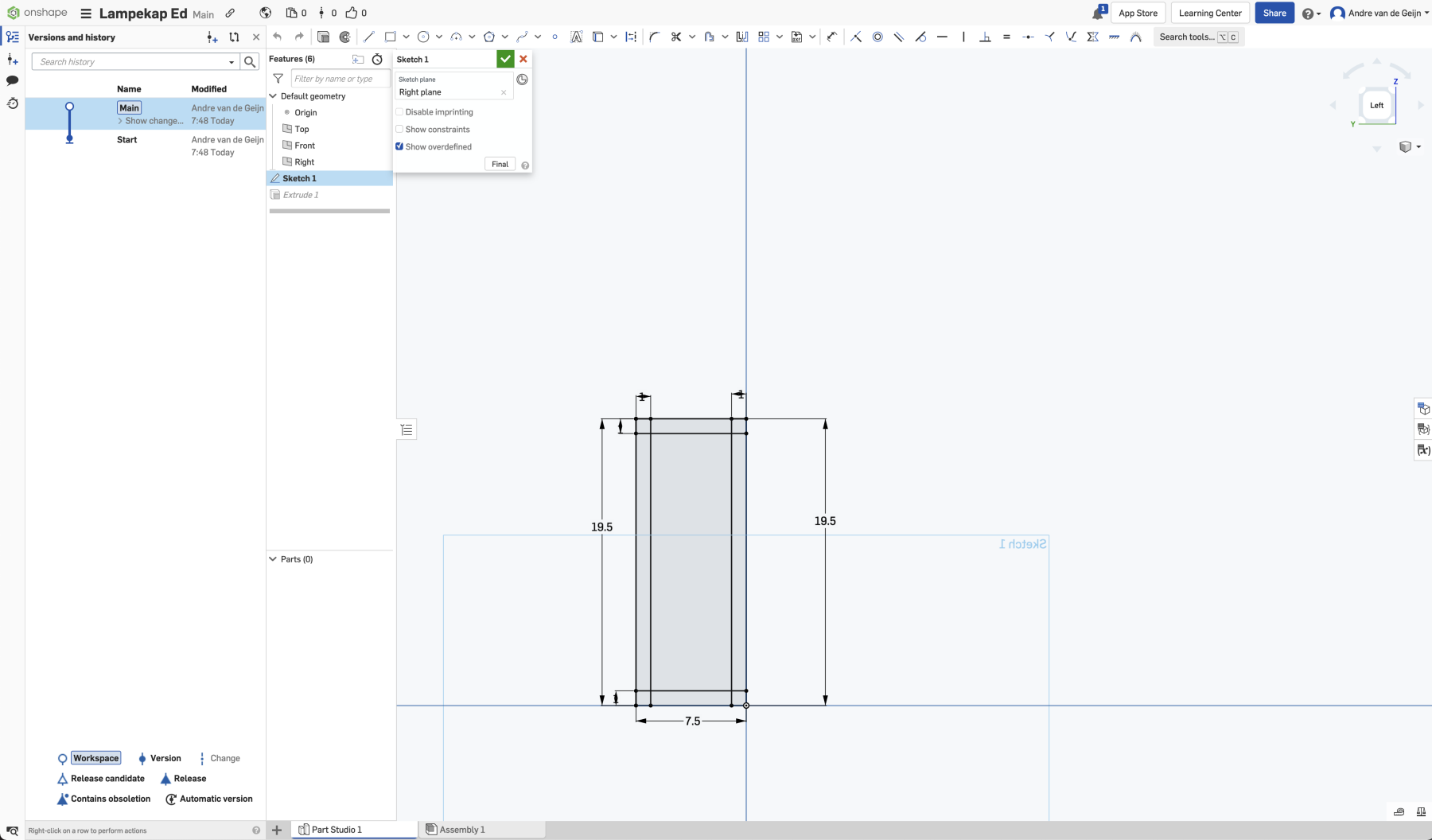Open the Help menu dropdown
1432x840 pixels.
pyautogui.click(x=1311, y=14)
